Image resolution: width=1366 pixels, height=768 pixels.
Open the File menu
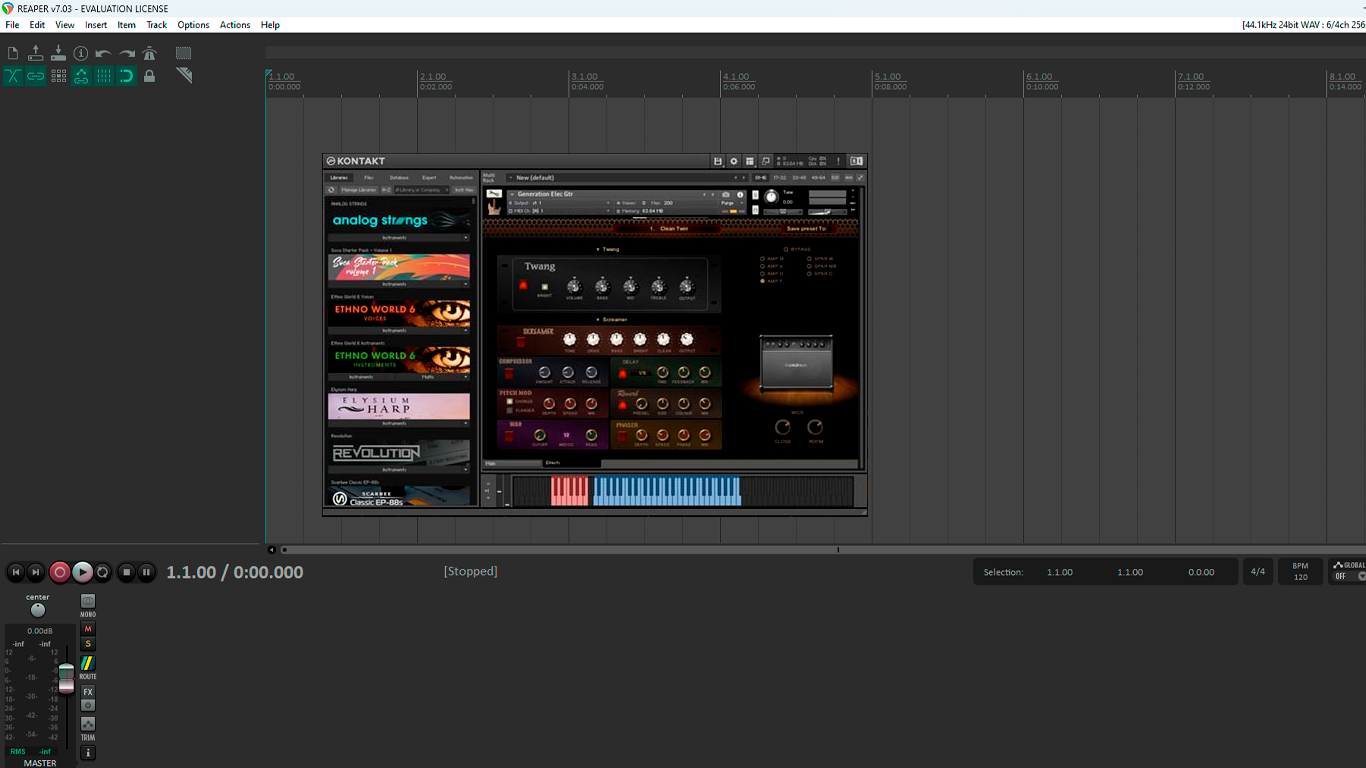tap(12, 25)
